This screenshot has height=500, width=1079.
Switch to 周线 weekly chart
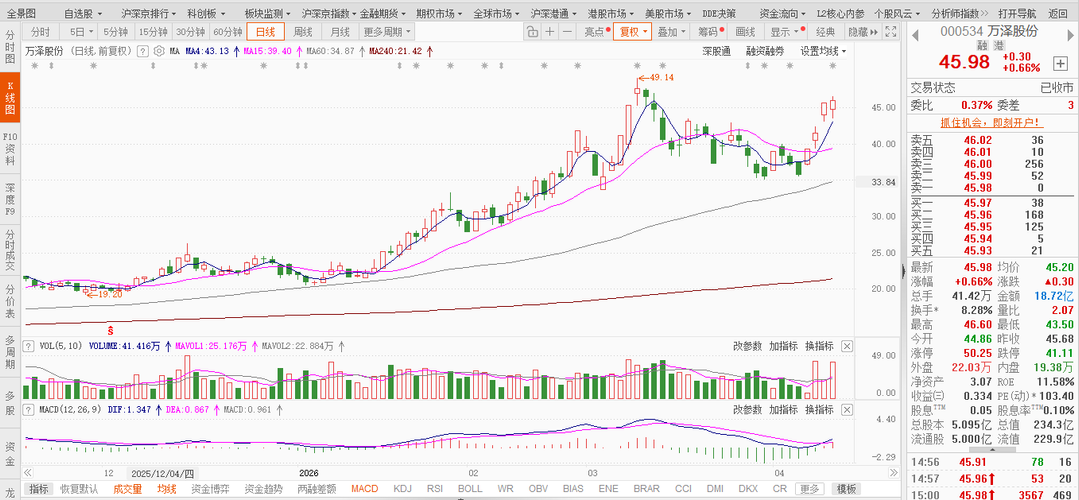[x=303, y=32]
